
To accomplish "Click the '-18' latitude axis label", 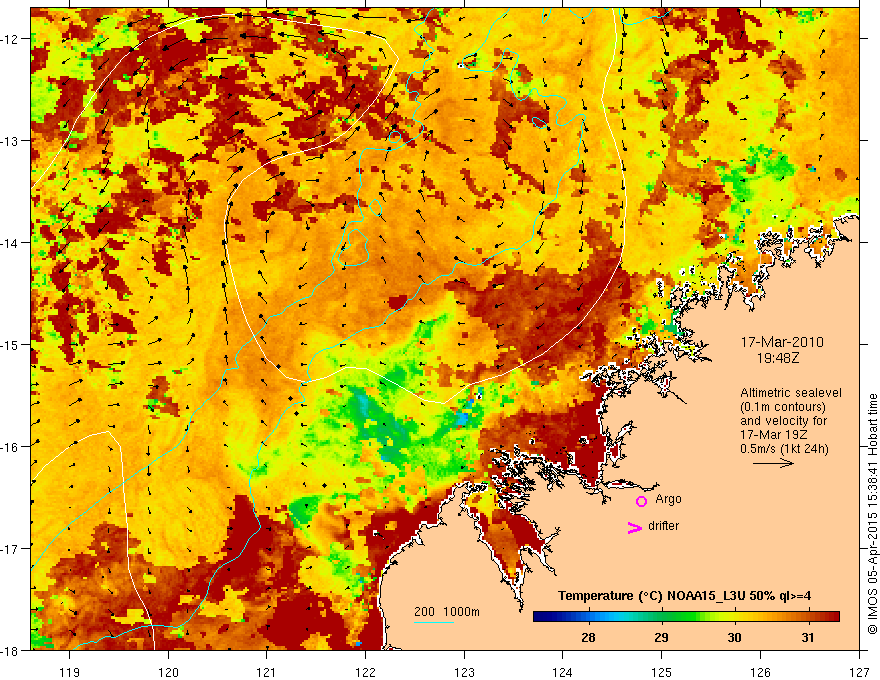I will point(10,650).
